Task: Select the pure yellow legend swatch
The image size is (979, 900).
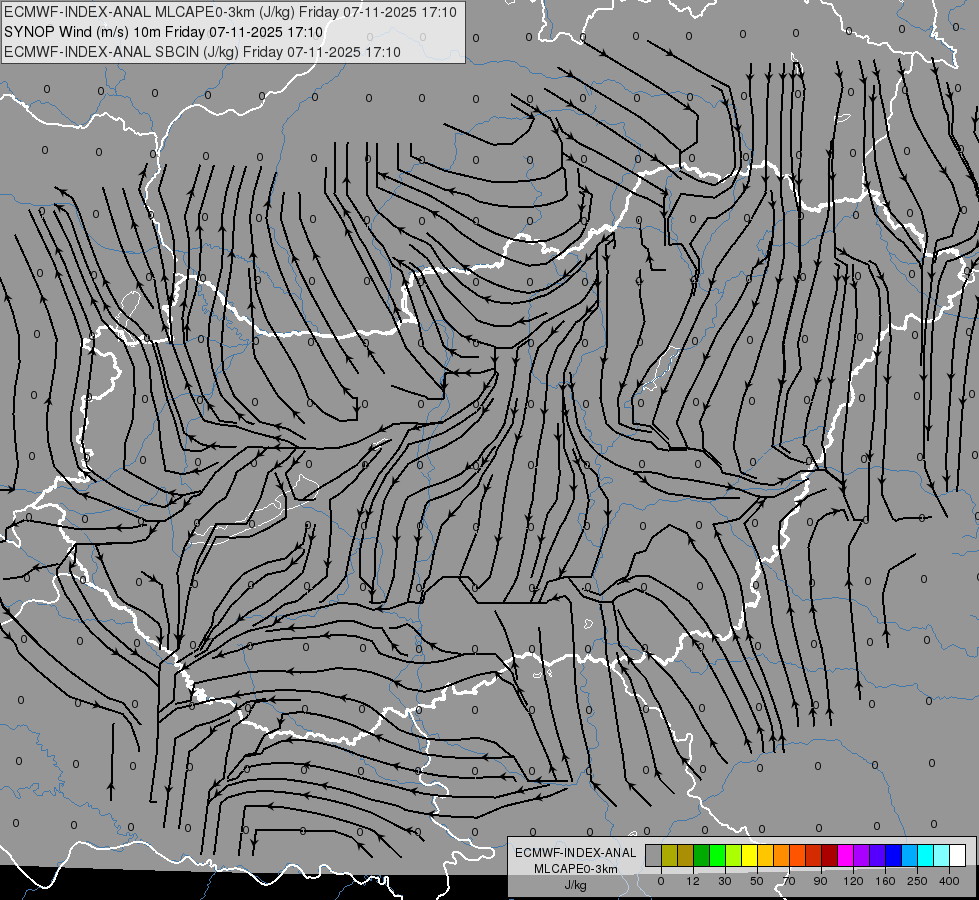Action: [750, 855]
